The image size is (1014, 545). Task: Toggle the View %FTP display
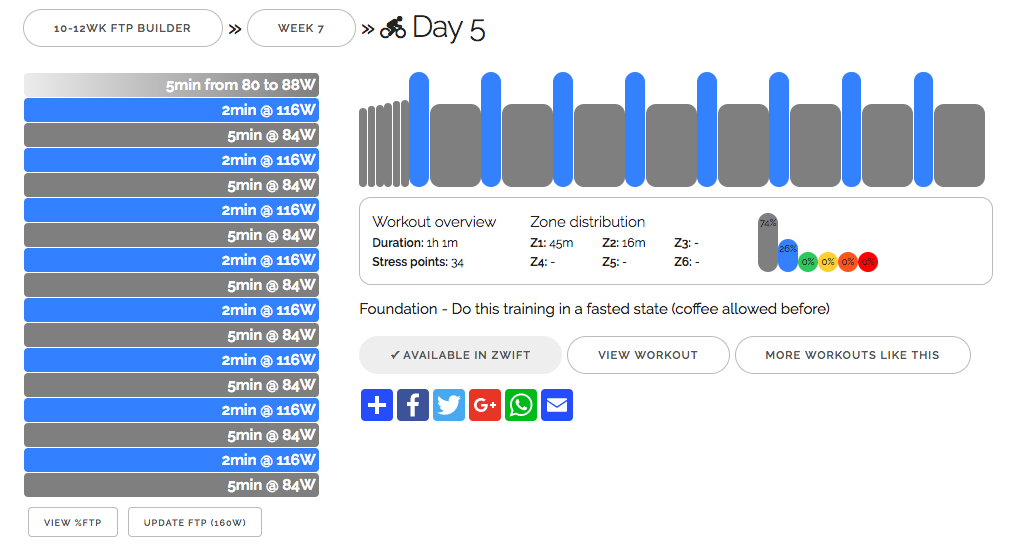tap(73, 522)
